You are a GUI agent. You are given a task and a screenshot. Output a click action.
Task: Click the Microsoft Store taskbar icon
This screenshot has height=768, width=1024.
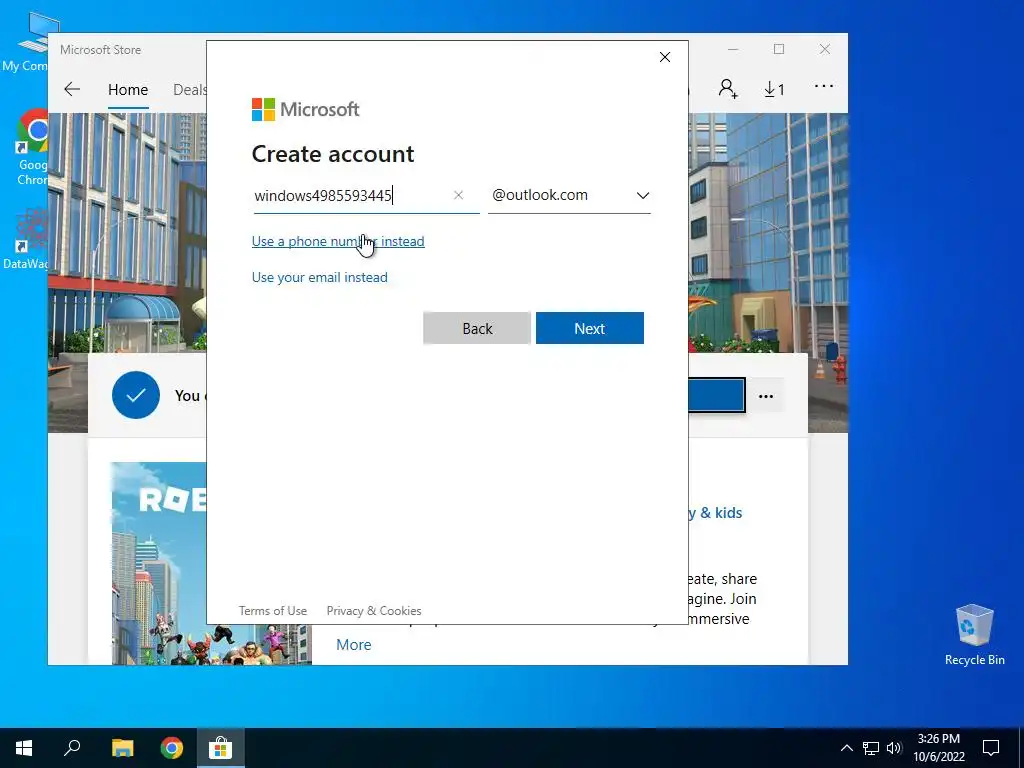tap(220, 748)
